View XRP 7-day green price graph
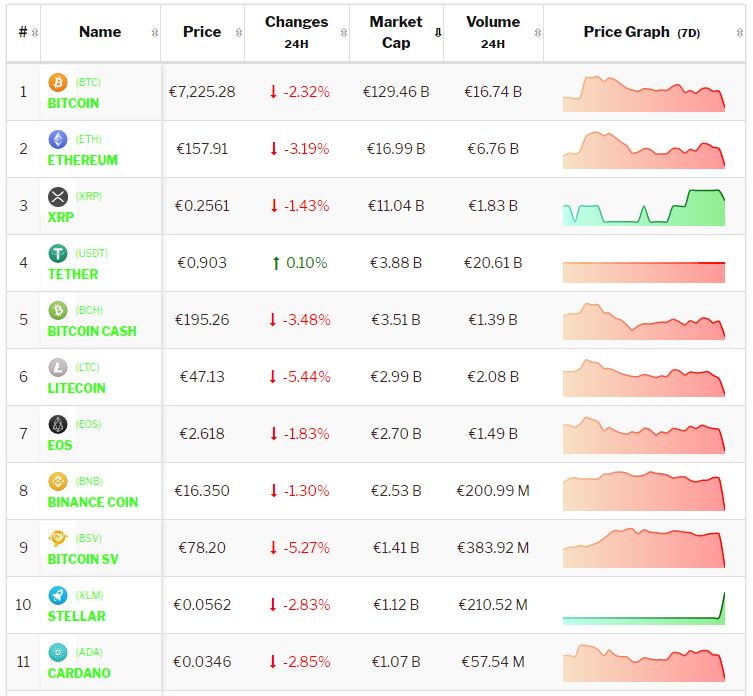This screenshot has height=696, width=753. click(x=644, y=206)
